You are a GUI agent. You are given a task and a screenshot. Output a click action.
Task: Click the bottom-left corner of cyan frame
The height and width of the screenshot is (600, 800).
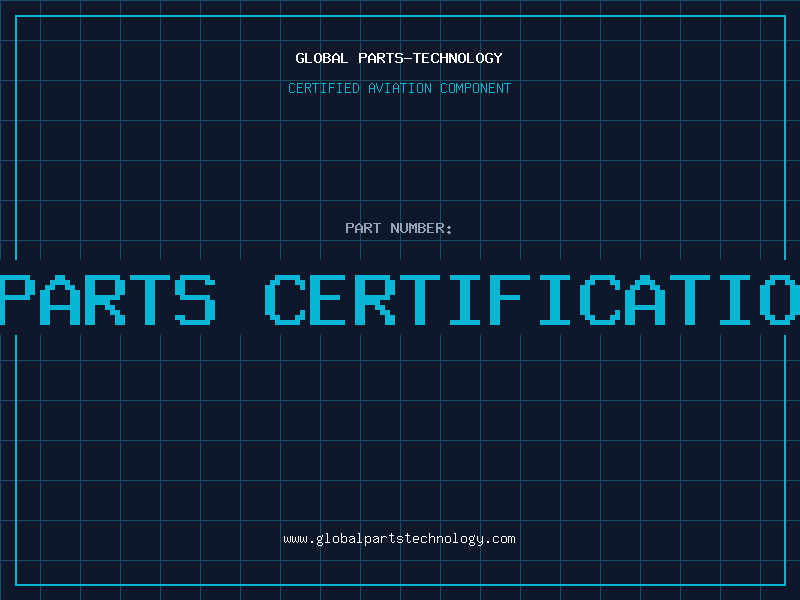16,584
